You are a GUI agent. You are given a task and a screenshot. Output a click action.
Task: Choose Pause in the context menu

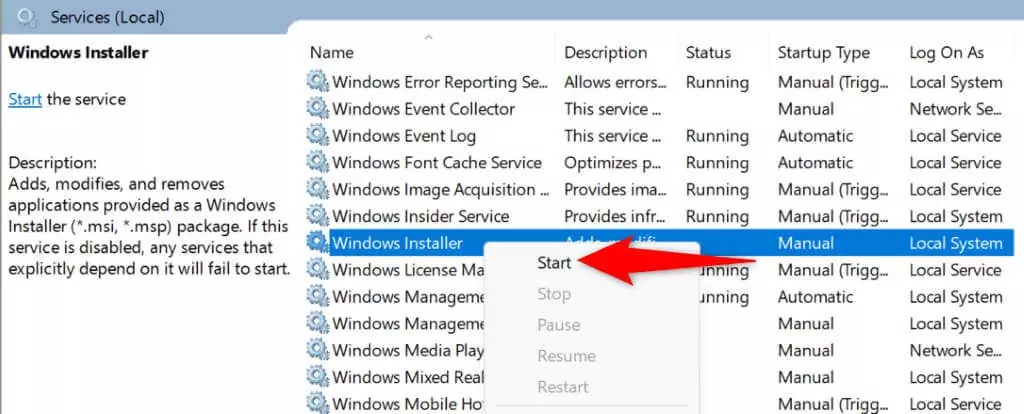(558, 325)
